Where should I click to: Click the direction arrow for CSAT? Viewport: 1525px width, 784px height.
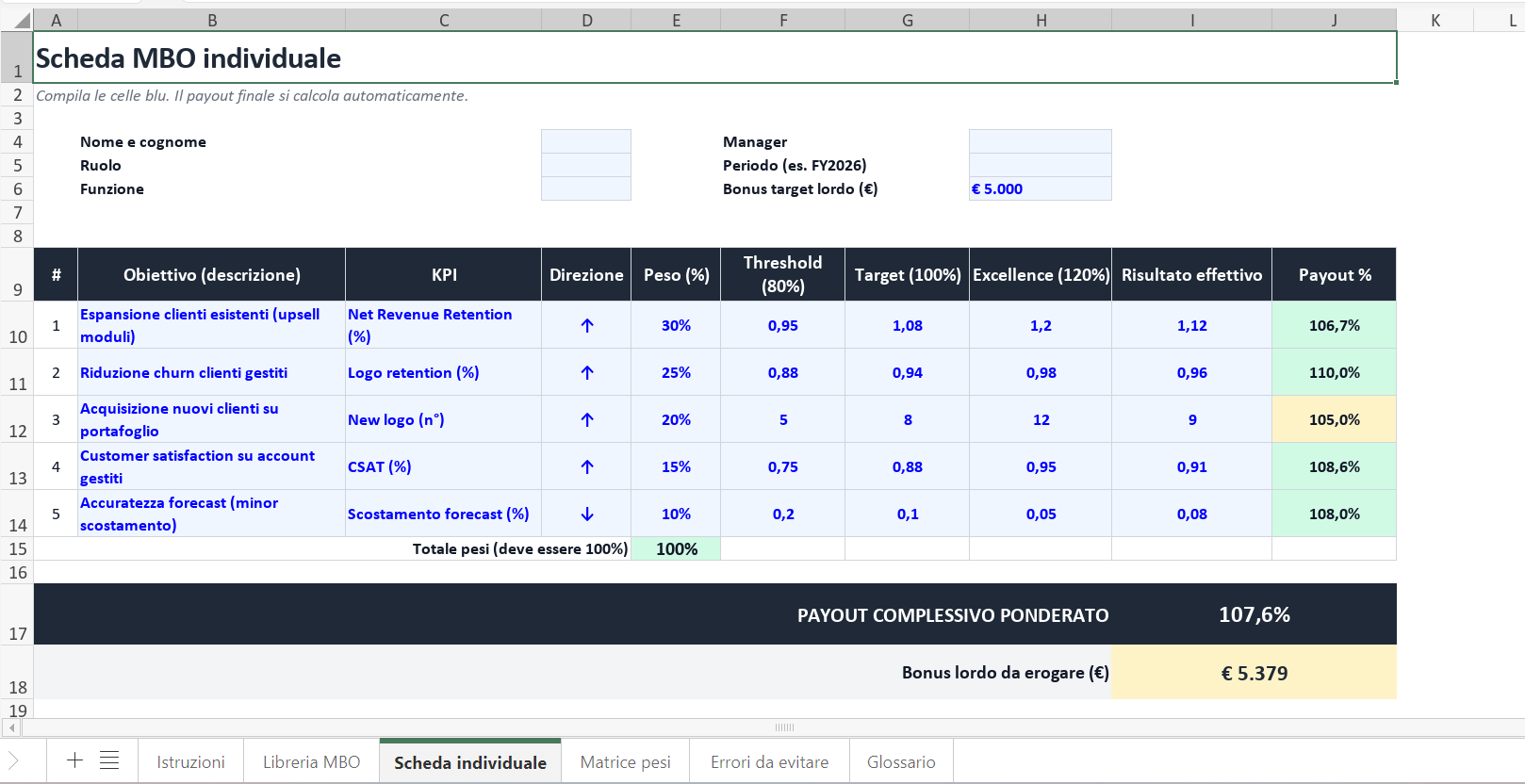coord(586,466)
